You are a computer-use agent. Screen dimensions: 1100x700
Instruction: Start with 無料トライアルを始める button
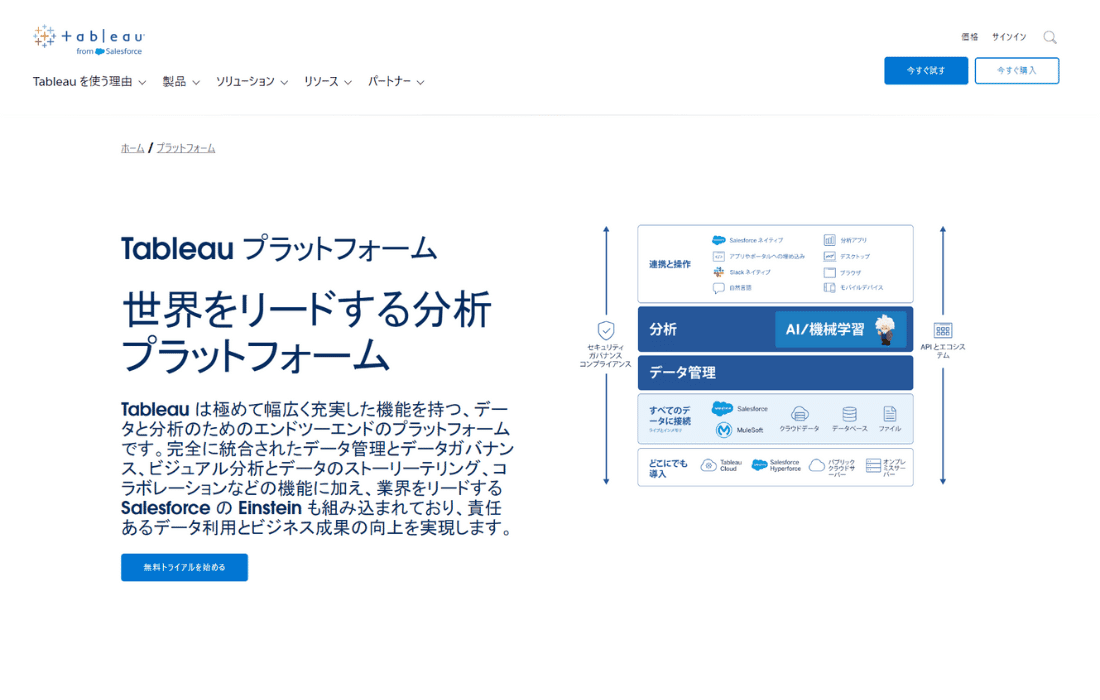[x=185, y=567]
